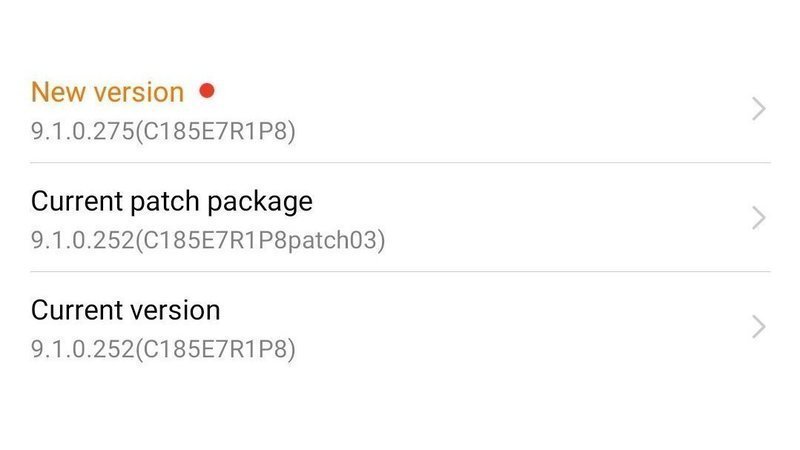This screenshot has width=800, height=450.
Task: Open the Current version label
Action: (125, 310)
